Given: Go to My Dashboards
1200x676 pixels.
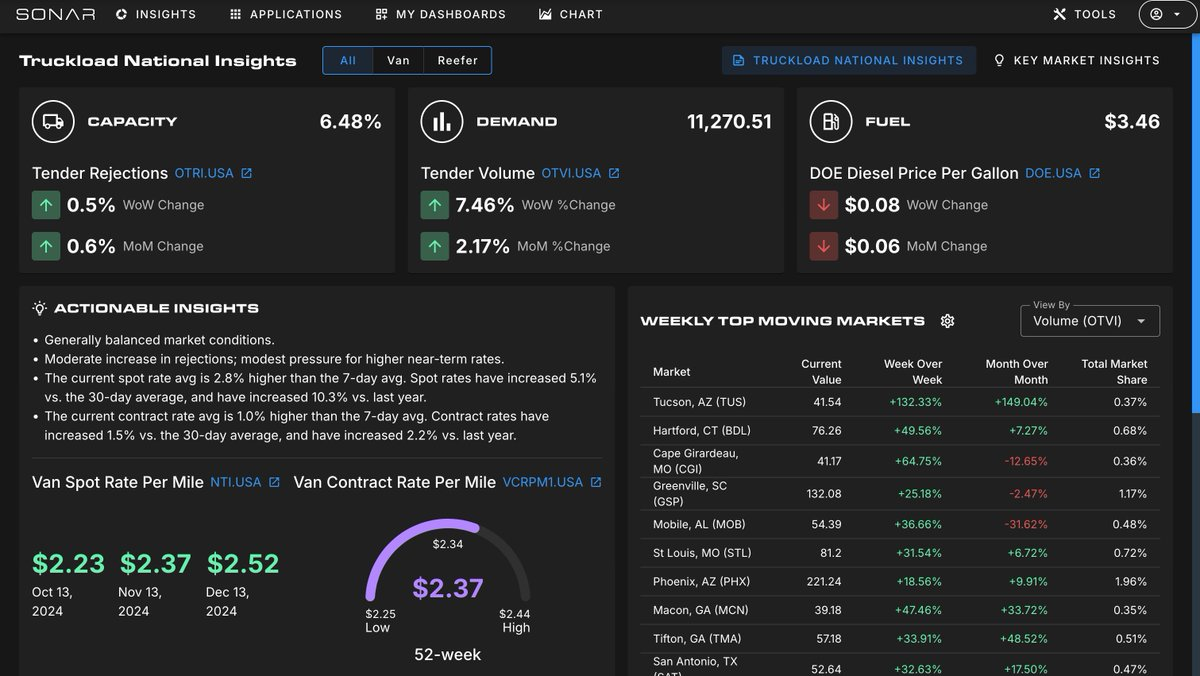Looking at the screenshot, I should [x=440, y=14].
